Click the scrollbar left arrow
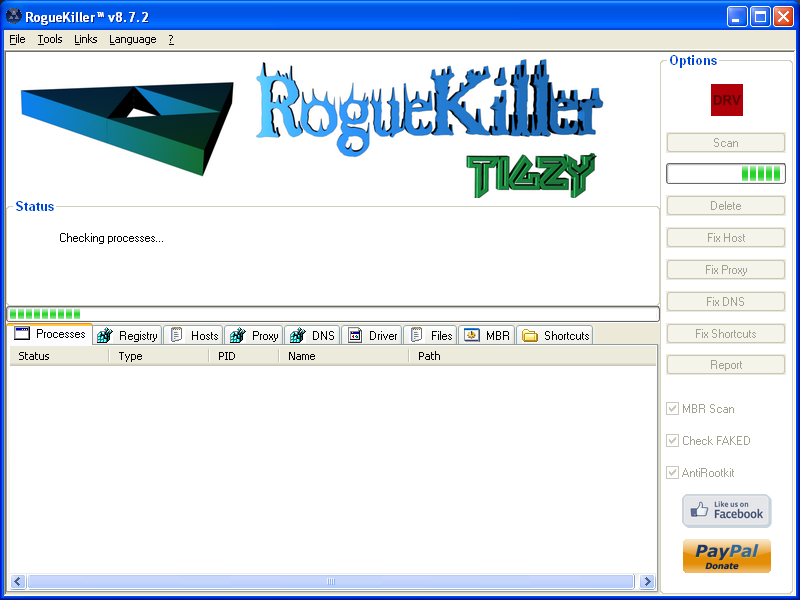The image size is (800, 600). click(x=18, y=581)
